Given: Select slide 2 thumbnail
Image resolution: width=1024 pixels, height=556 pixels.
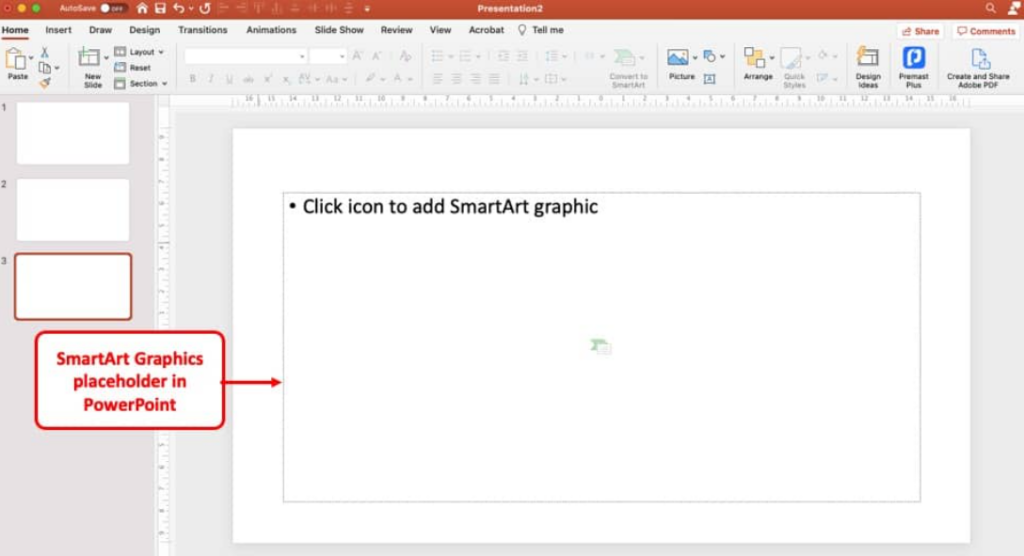Looking at the screenshot, I should tap(73, 210).
